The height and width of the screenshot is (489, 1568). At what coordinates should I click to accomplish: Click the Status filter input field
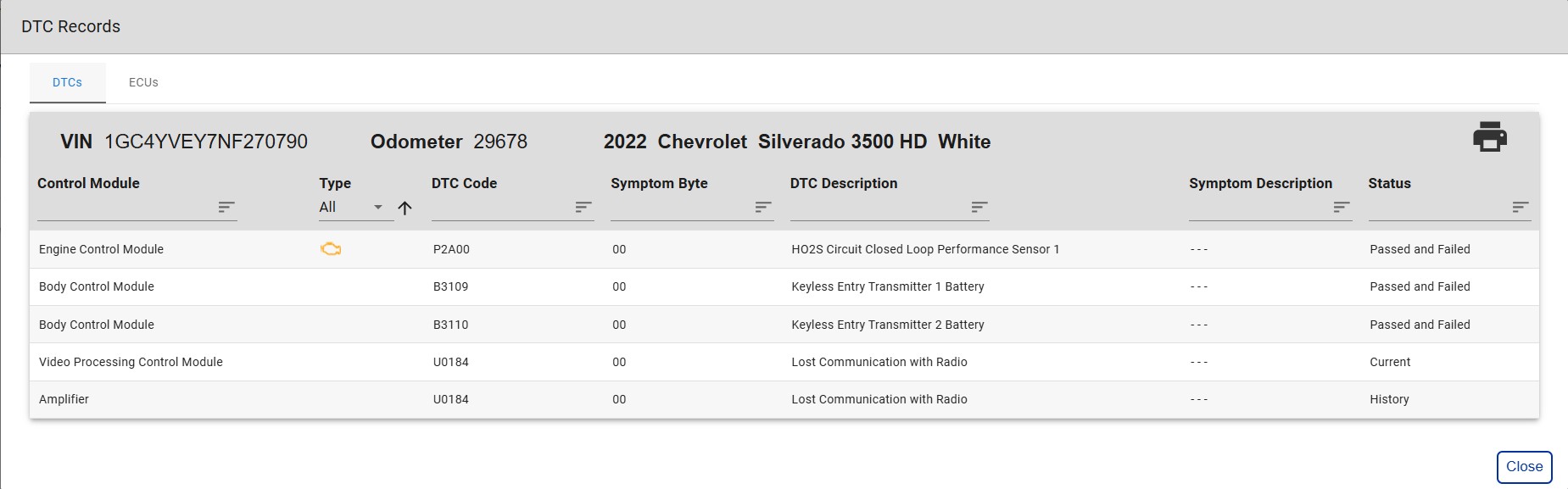(x=1437, y=208)
